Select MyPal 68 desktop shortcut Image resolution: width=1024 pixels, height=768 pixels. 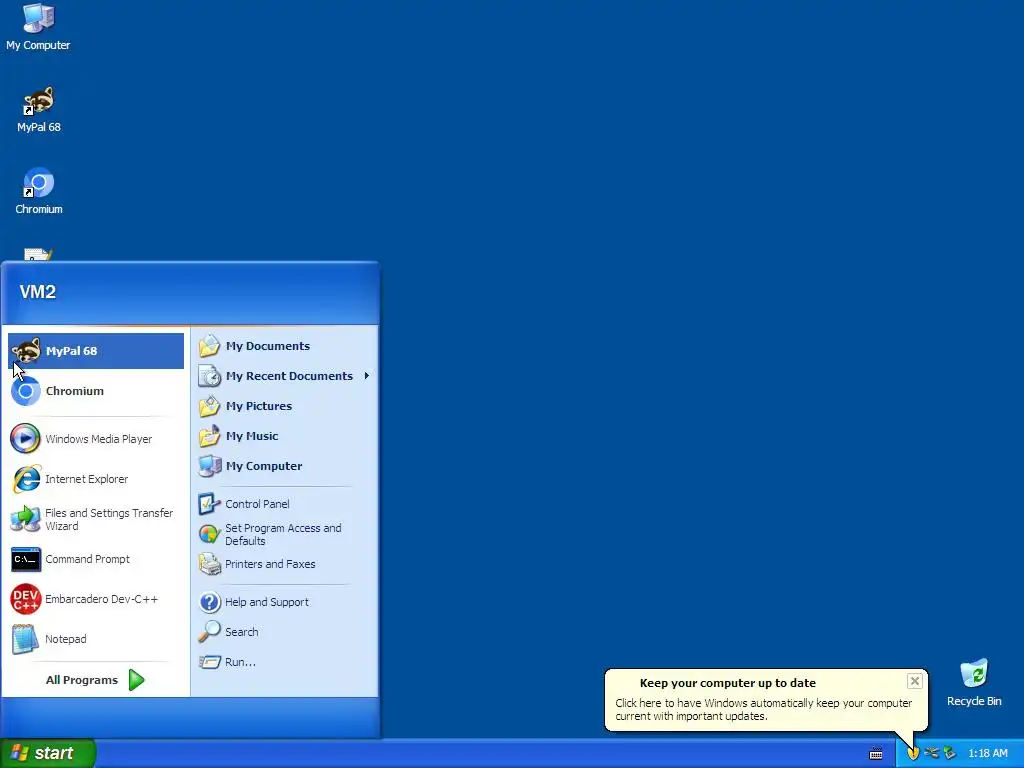(39, 110)
